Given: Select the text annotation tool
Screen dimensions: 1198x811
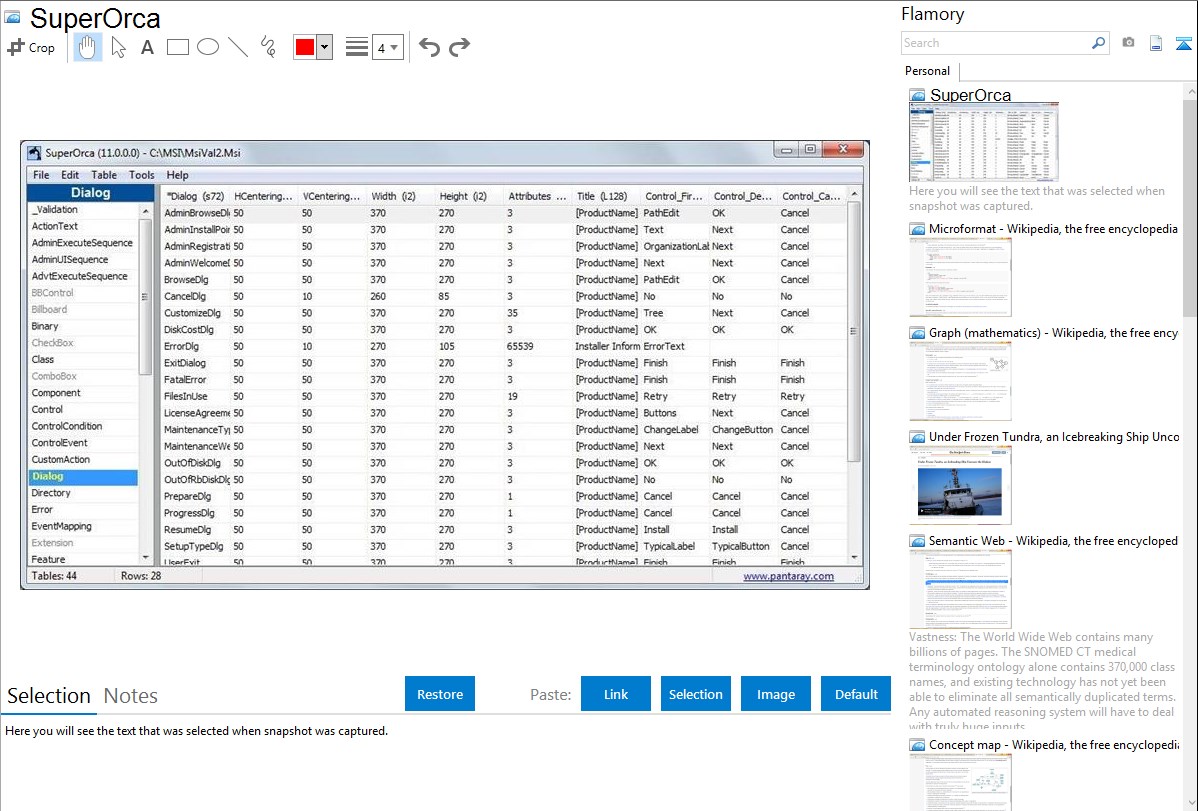Looking at the screenshot, I should pos(147,47).
